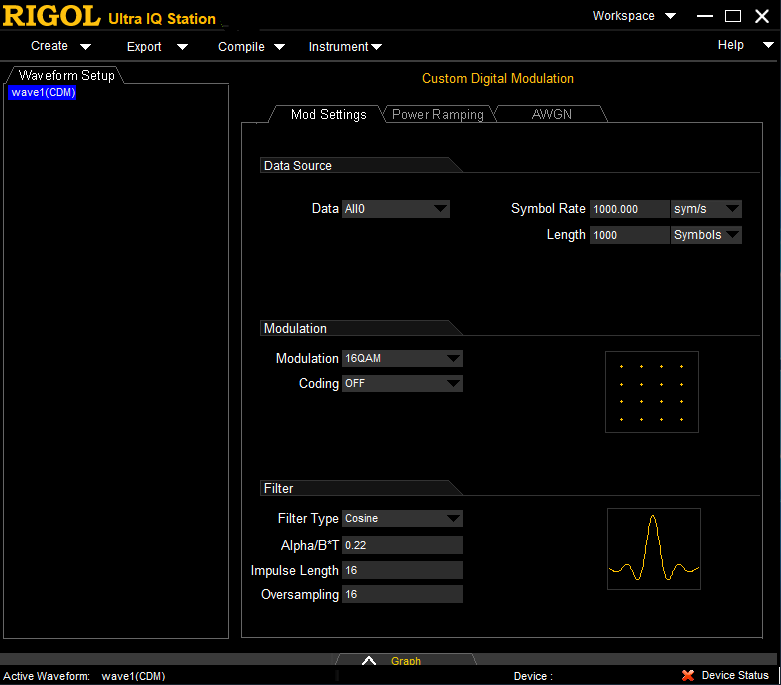Image resolution: width=781 pixels, height=685 pixels.
Task: Click the Alpha/B*T value field
Action: tap(402, 545)
